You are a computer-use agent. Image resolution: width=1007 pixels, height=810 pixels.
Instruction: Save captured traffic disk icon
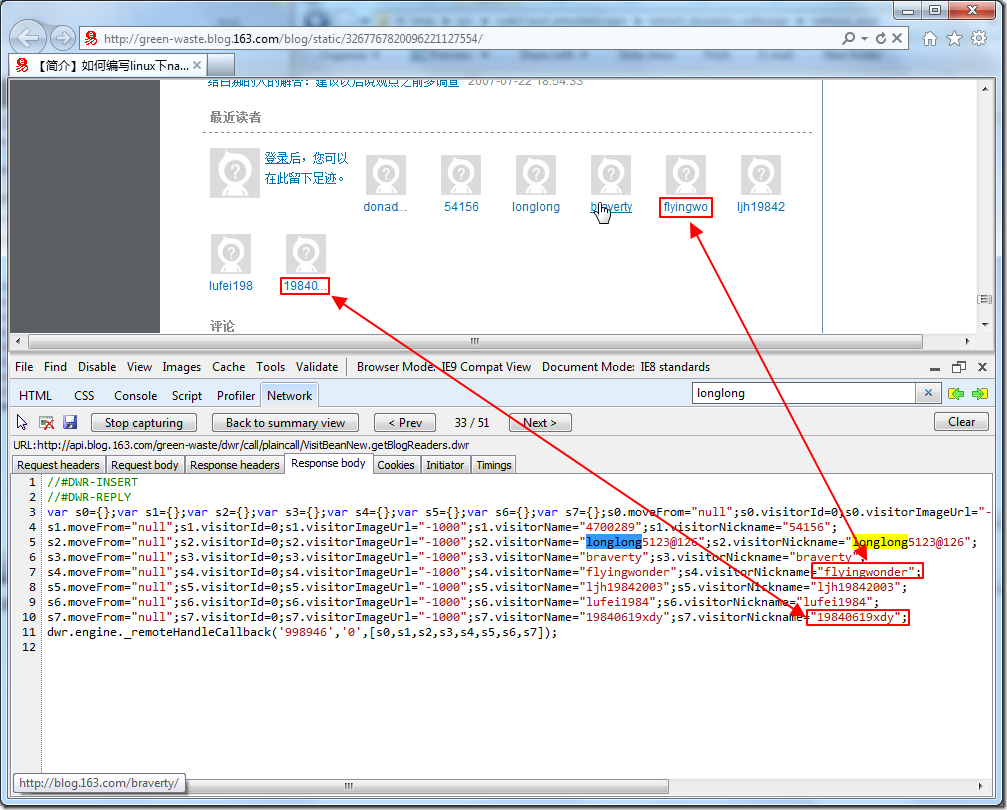point(70,422)
